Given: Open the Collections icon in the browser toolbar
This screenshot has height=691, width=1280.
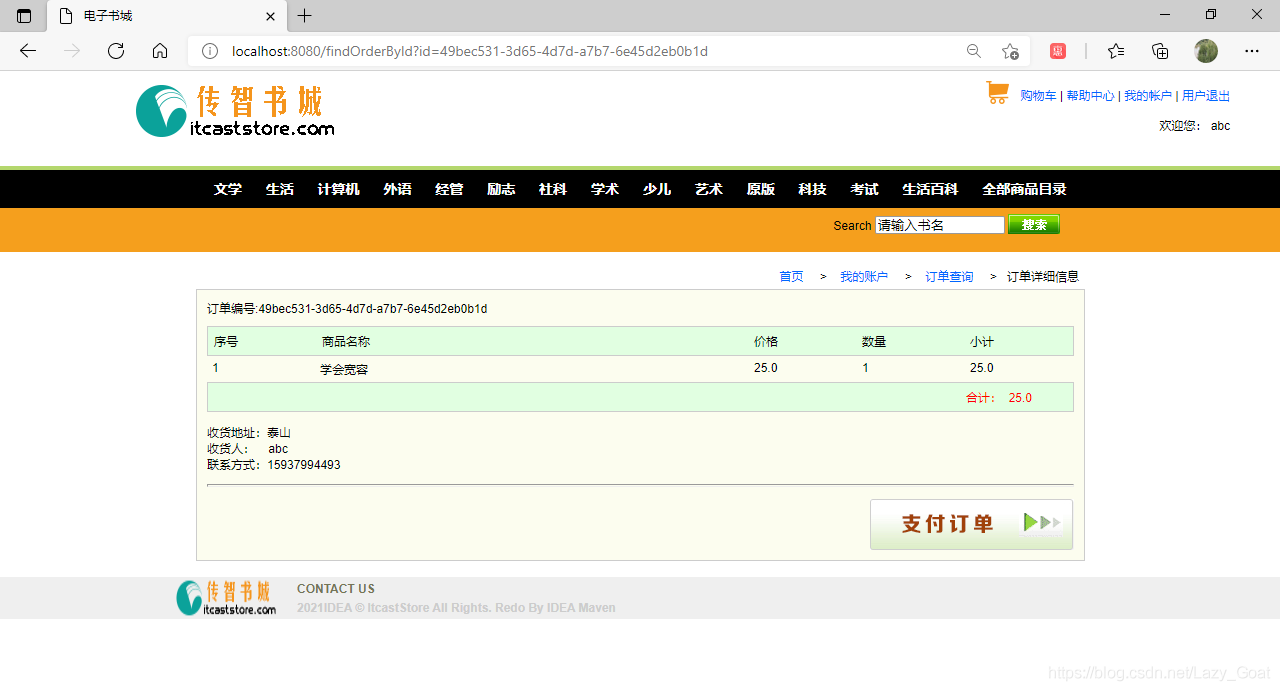Looking at the screenshot, I should [1160, 51].
